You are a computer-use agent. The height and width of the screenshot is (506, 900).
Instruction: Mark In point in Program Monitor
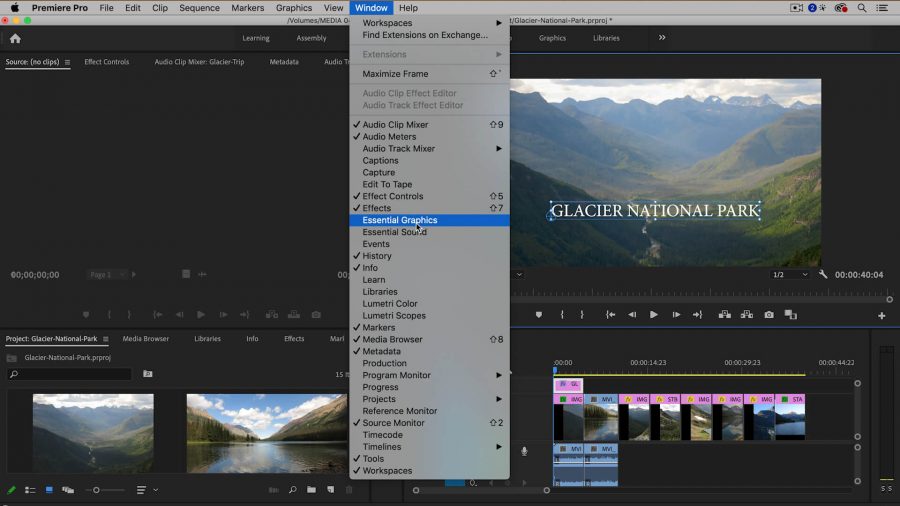(x=562, y=315)
